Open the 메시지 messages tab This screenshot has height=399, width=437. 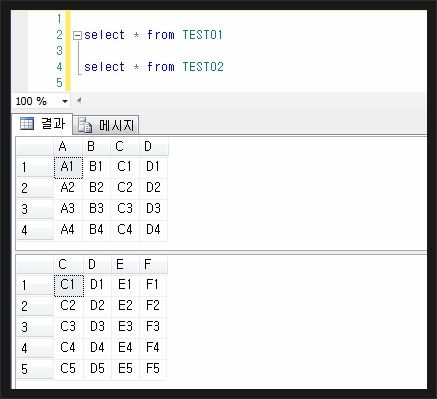106,125
